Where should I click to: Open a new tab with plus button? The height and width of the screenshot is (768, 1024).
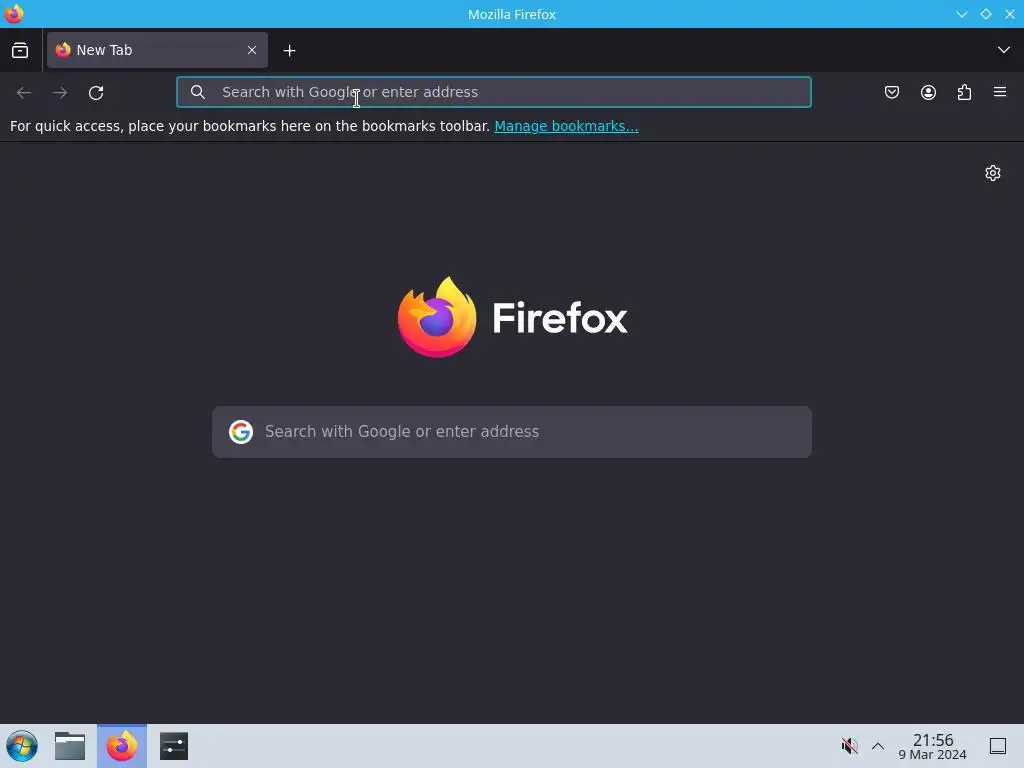289,50
